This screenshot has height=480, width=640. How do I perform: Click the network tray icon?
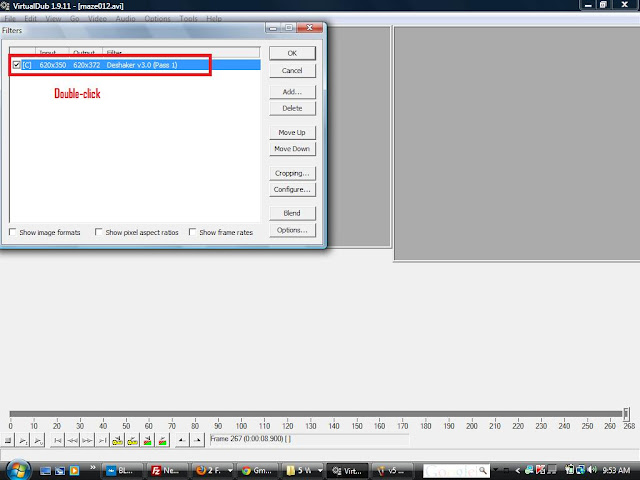[580, 470]
